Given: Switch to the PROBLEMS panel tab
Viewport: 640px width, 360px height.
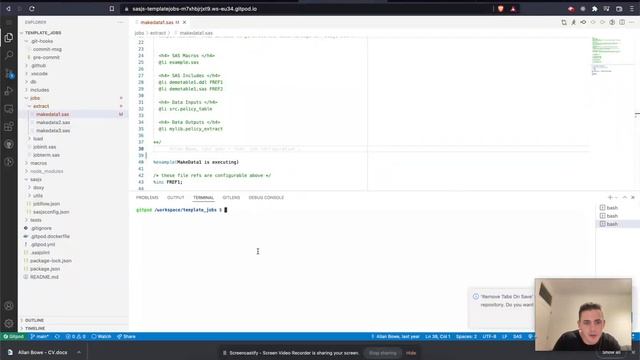Looking at the screenshot, I should tap(147, 198).
